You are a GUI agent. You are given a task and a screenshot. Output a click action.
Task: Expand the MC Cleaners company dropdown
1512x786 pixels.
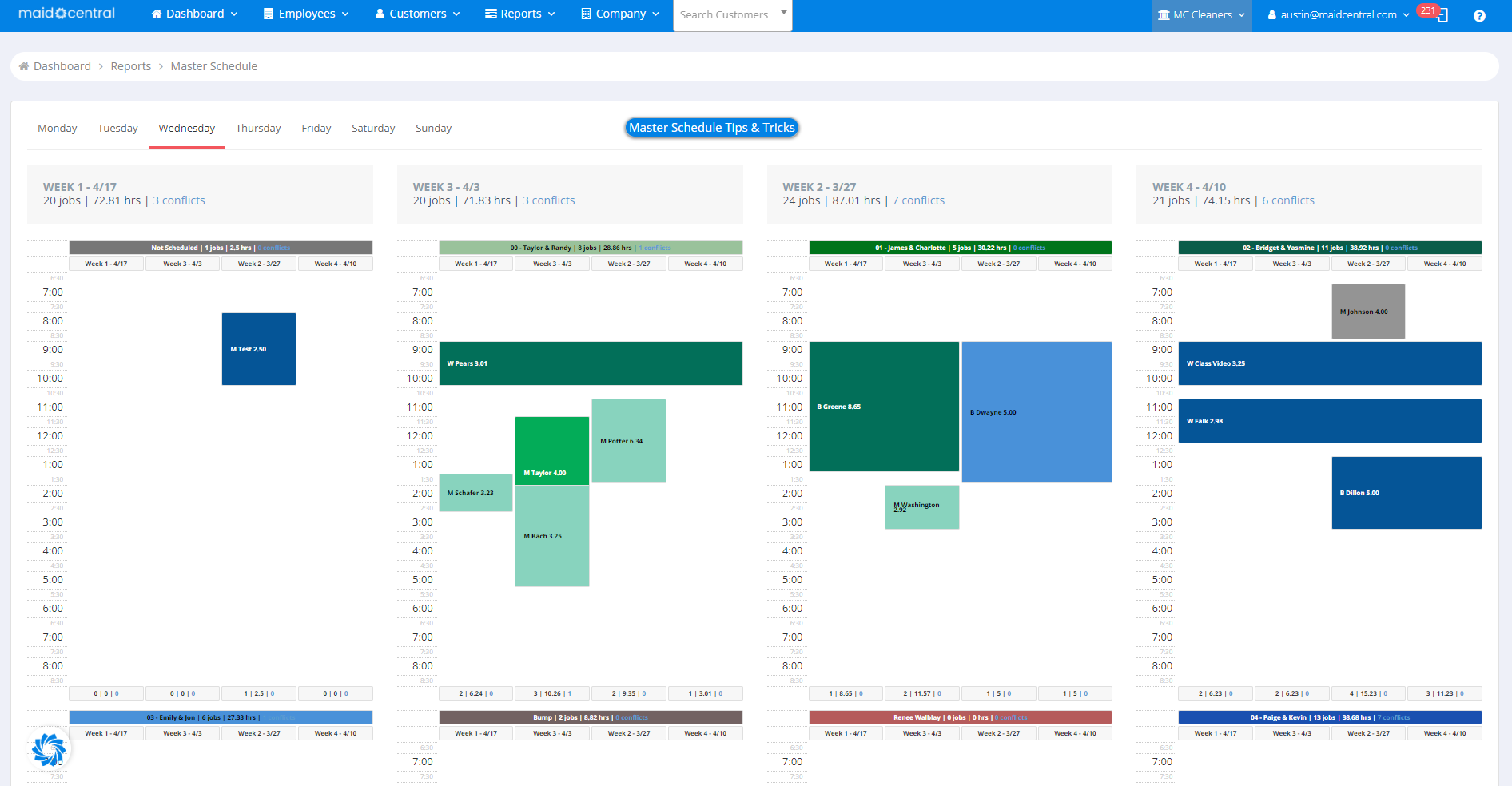(1202, 14)
